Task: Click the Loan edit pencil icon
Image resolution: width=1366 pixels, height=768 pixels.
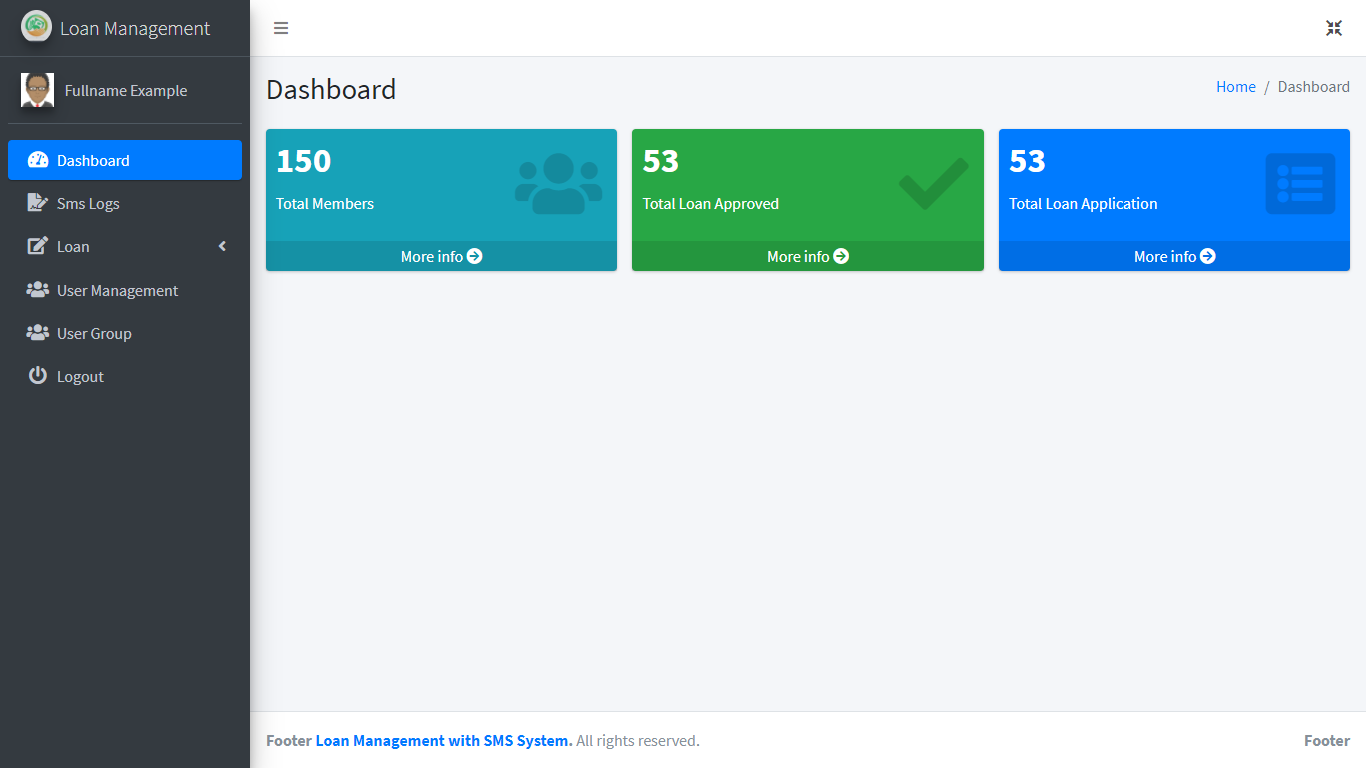Action: coord(38,246)
